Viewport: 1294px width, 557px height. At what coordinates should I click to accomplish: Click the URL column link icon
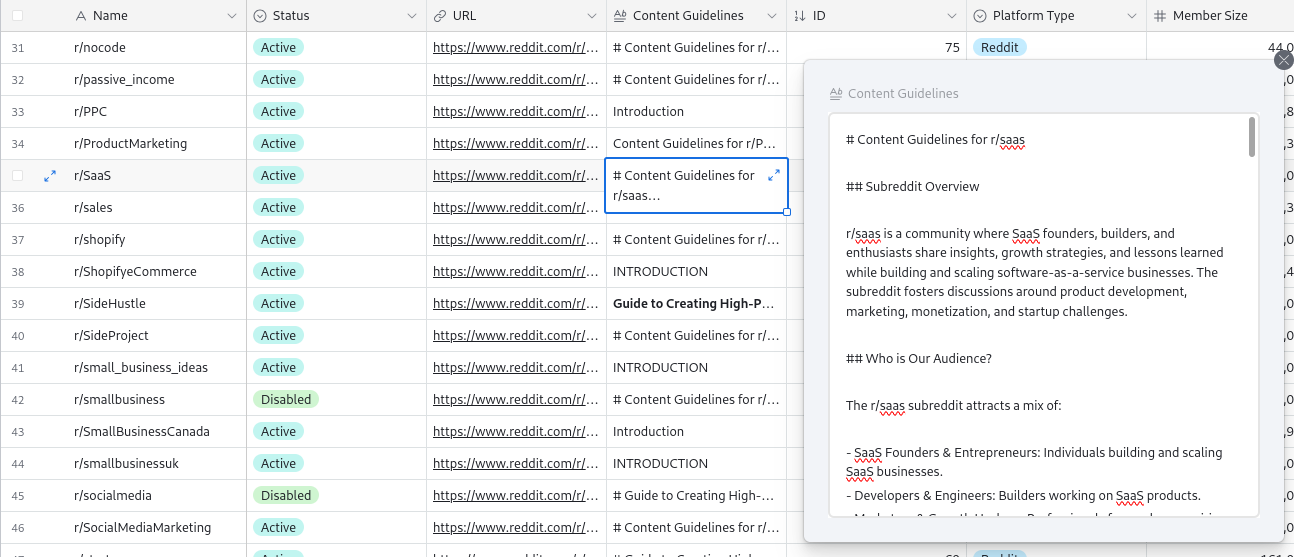pos(440,16)
